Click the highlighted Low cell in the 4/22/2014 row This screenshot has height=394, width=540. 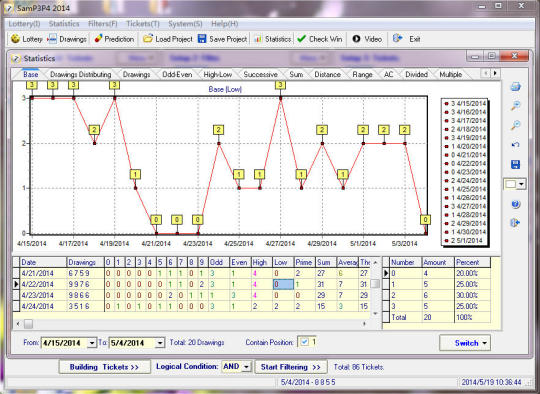click(x=283, y=284)
